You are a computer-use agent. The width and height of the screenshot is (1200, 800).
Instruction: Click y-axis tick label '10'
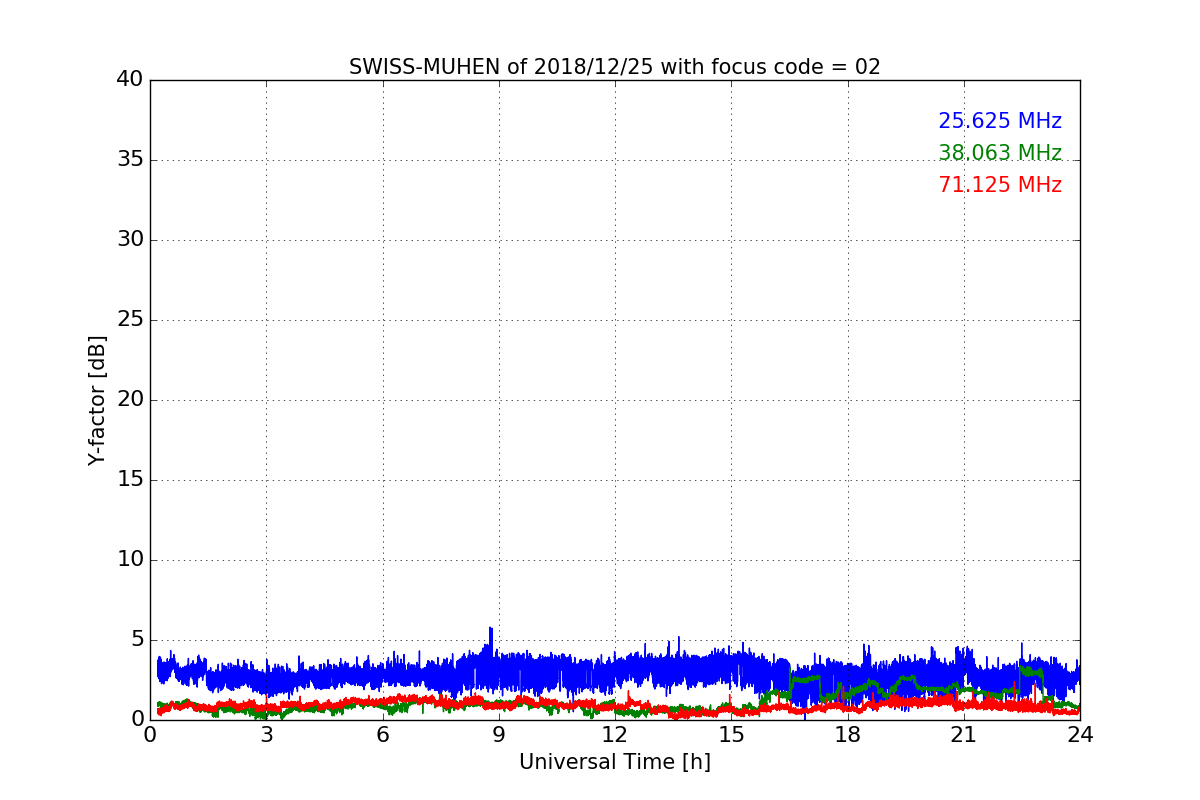tap(130, 560)
